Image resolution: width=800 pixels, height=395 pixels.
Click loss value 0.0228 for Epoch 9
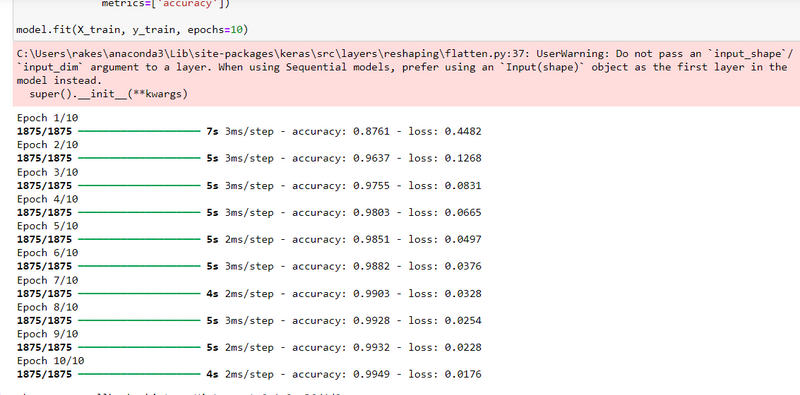(463, 348)
